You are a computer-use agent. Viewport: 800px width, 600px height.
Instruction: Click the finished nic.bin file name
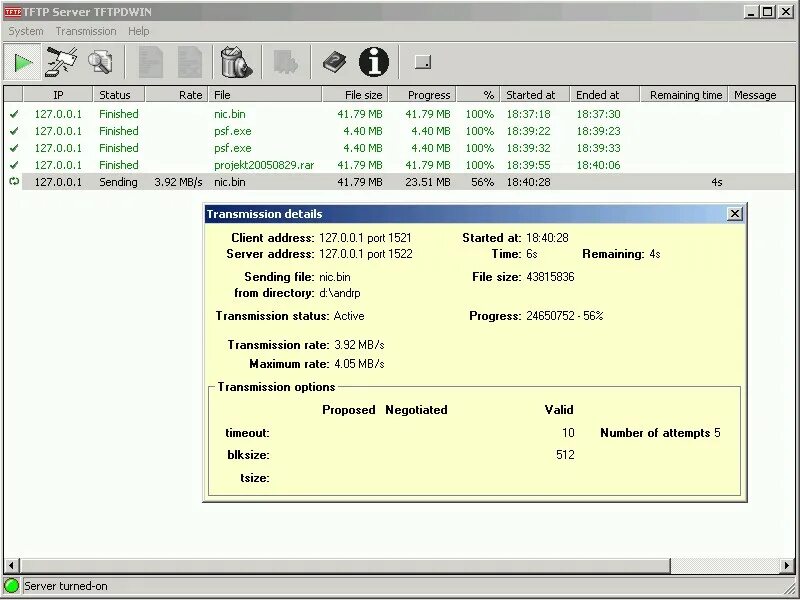(230, 114)
